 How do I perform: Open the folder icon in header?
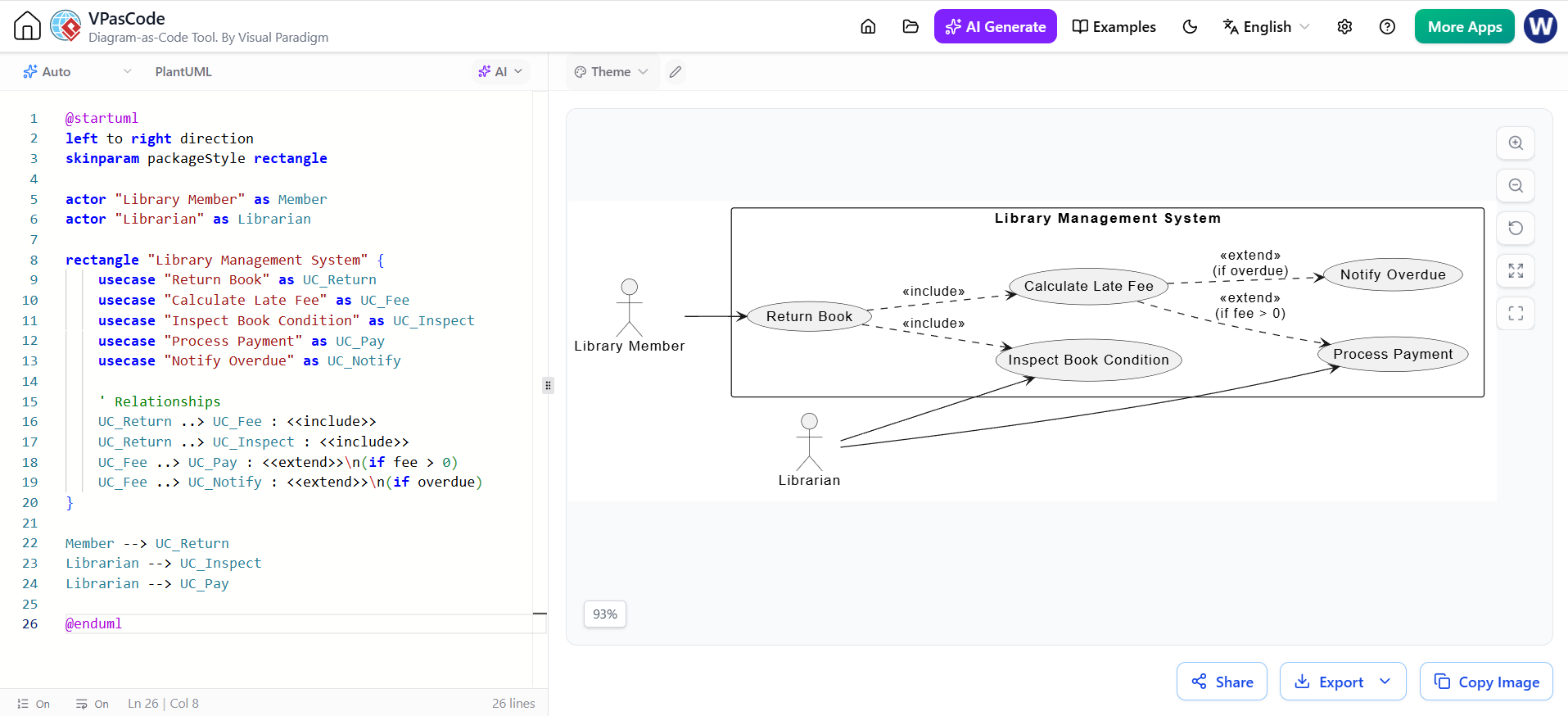pyautogui.click(x=911, y=26)
